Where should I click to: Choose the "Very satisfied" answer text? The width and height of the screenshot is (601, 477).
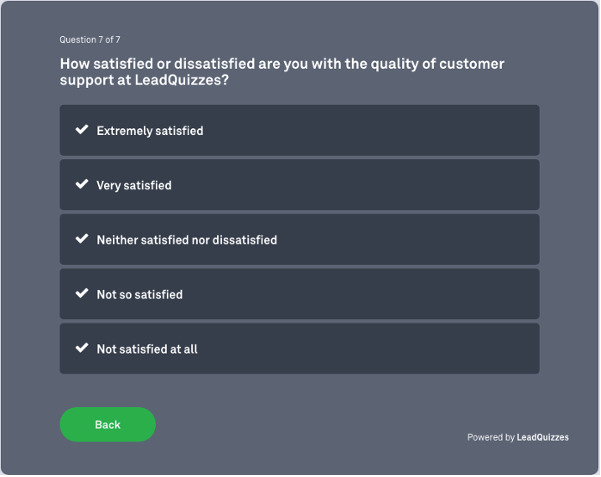(134, 186)
